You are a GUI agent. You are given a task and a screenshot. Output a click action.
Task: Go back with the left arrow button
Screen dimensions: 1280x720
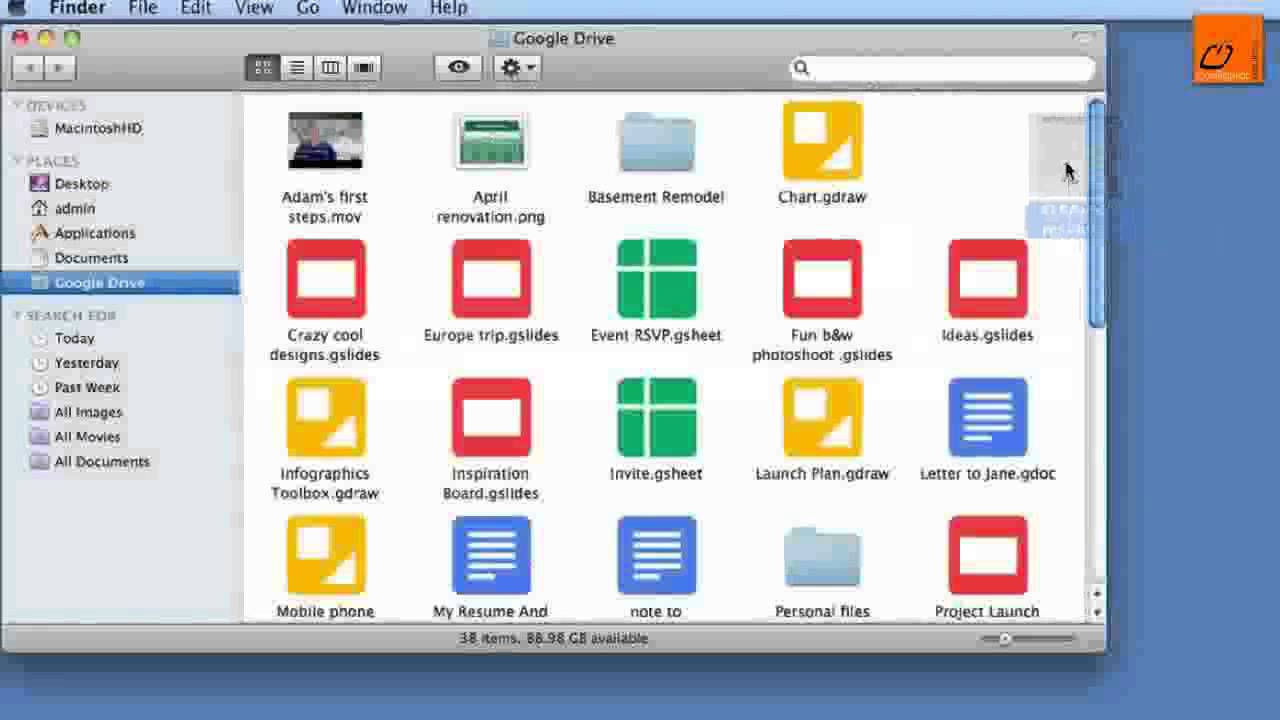[x=29, y=67]
